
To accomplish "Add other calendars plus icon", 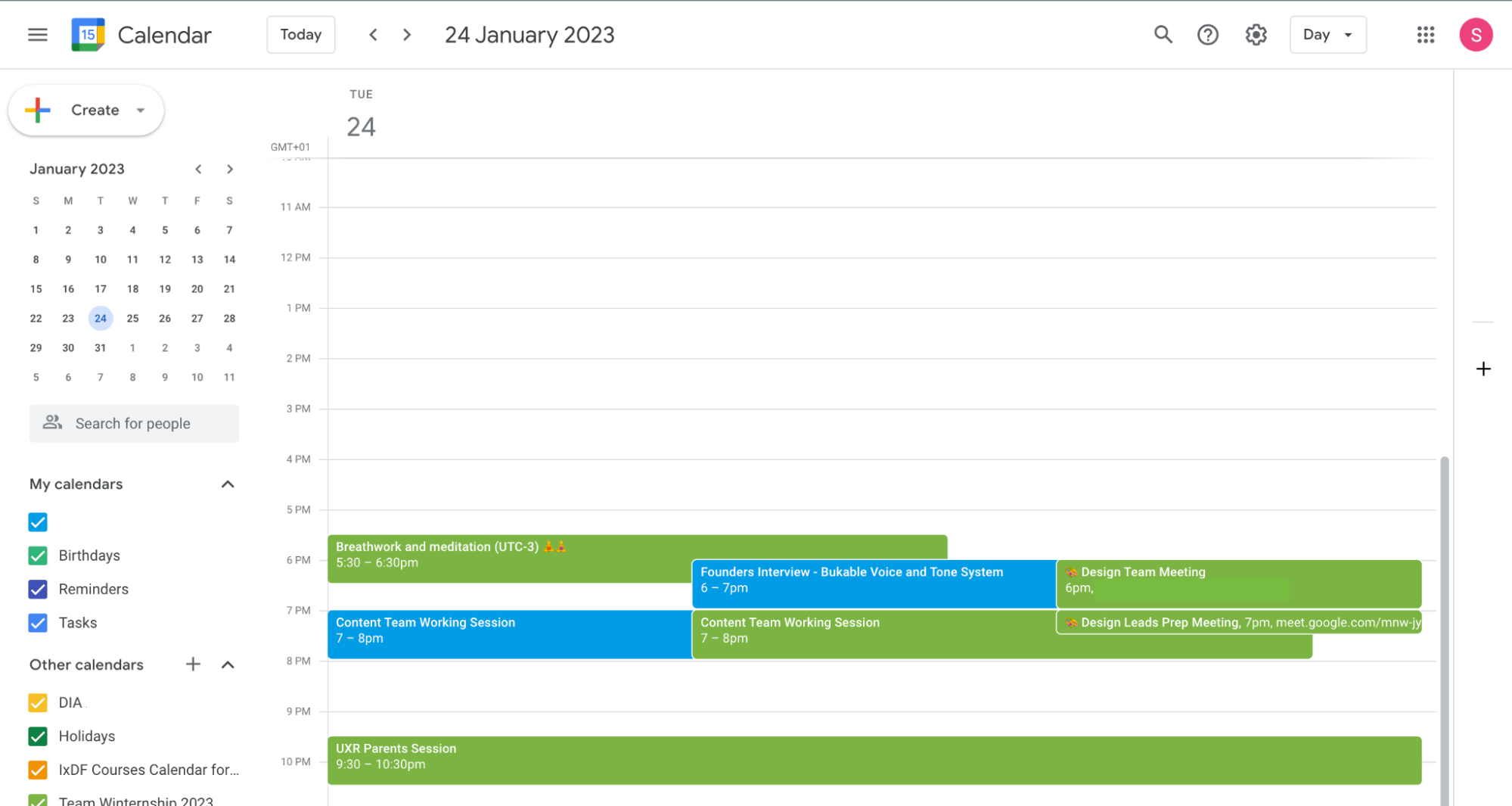I will click(193, 664).
